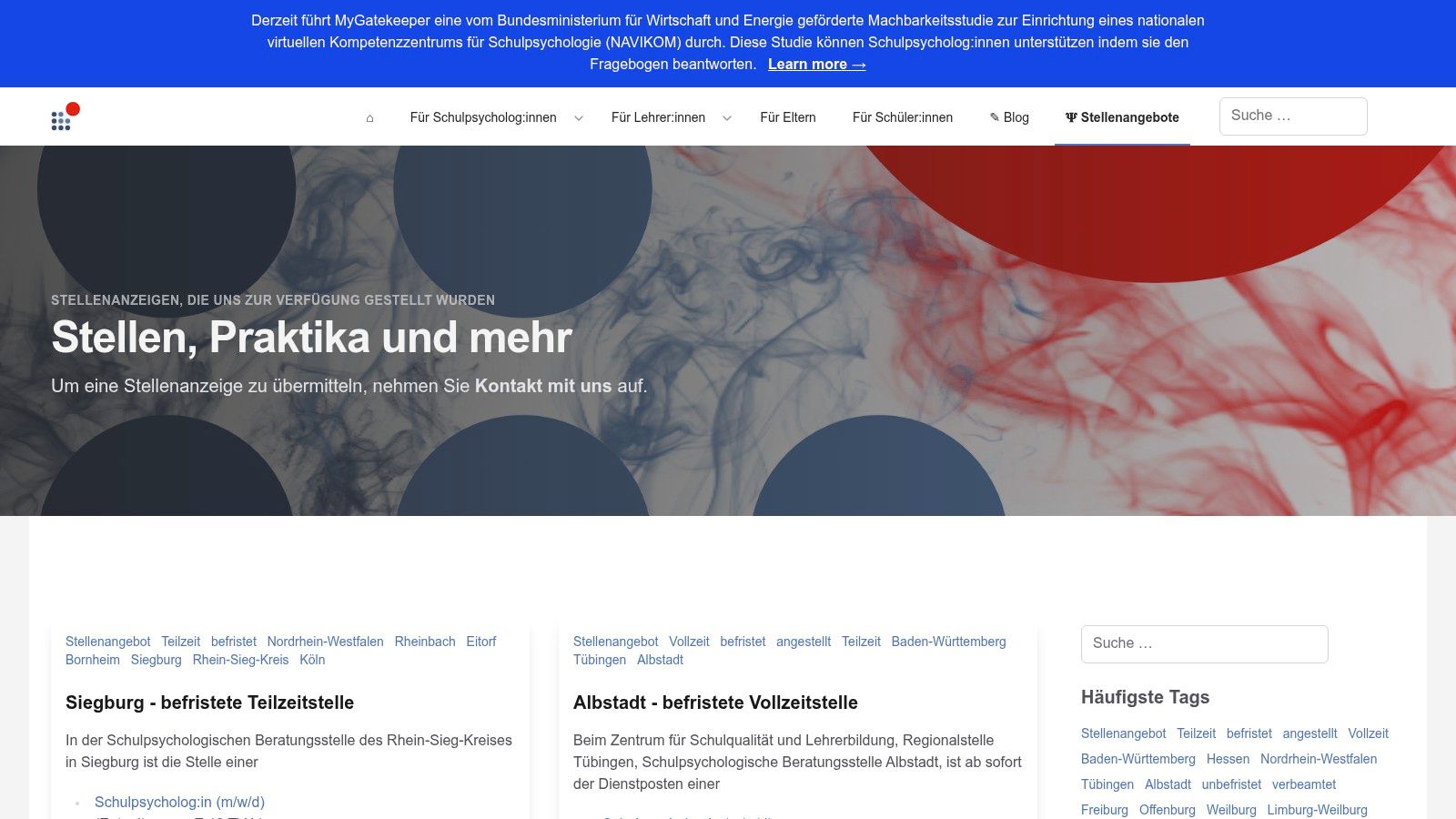Viewport: 1456px width, 819px height.
Task: Click Nordrhein-Westfalen tag in Häufigste Tags
Action: point(1319,759)
